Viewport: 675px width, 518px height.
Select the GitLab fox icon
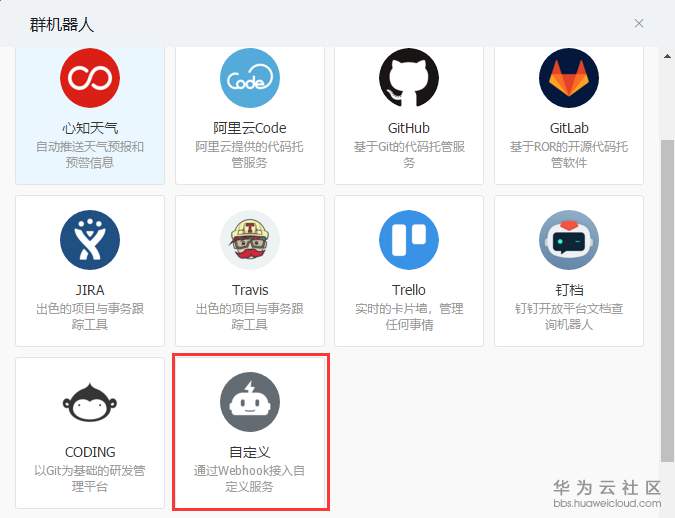pos(569,78)
